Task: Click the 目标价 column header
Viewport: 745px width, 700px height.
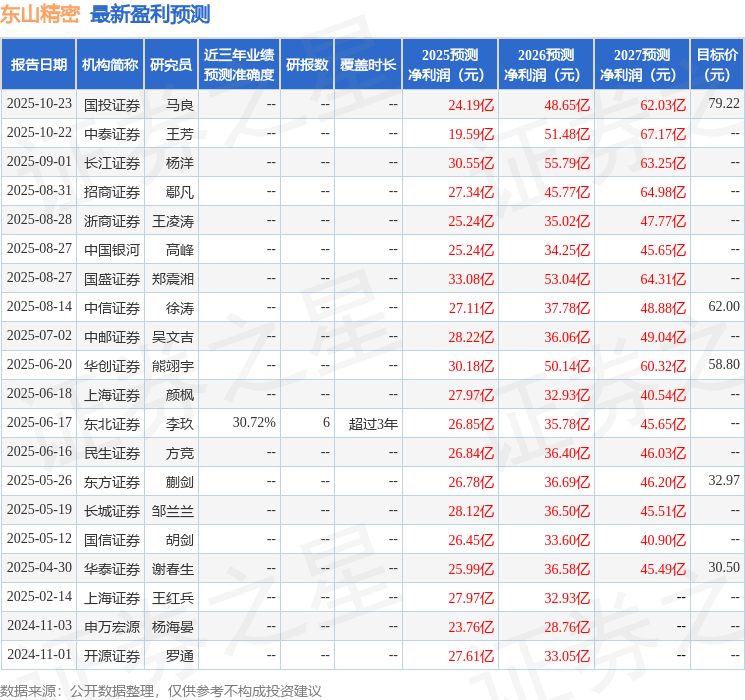Action: click(716, 65)
